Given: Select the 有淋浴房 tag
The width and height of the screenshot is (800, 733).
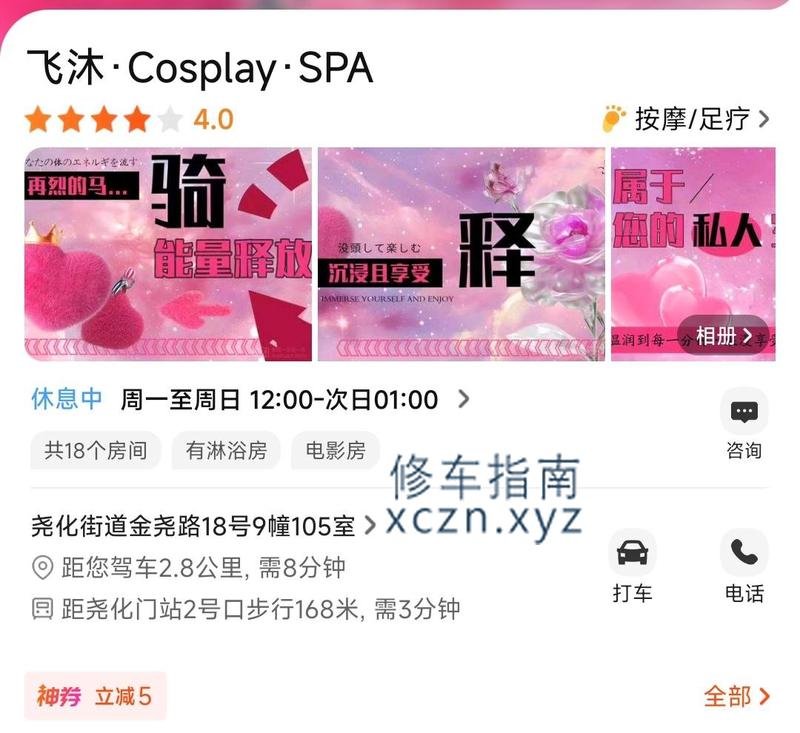Looking at the screenshot, I should pos(226,450).
